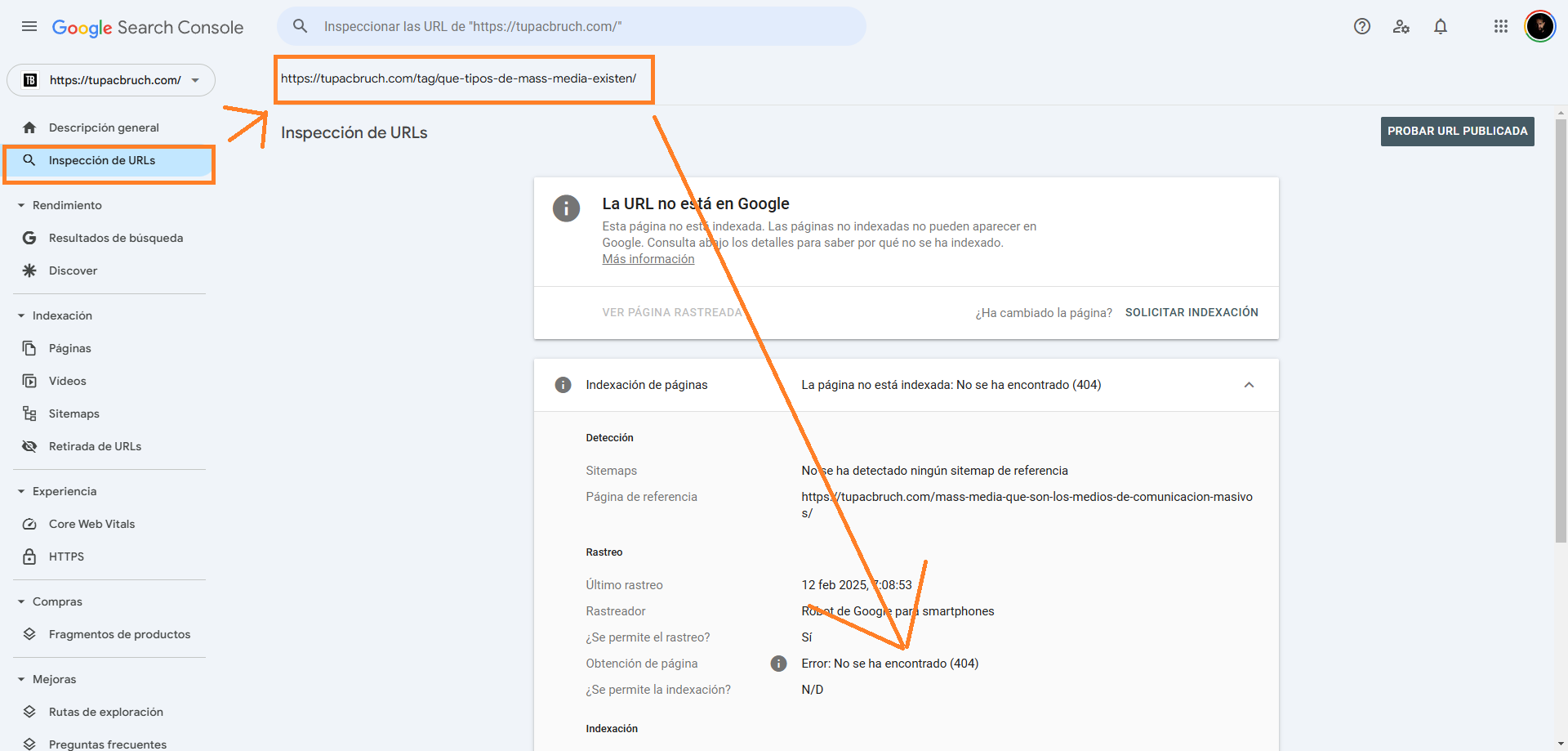Click the info icon beside the 404 error
Image resolution: width=1568 pixels, height=751 pixels.
[777, 664]
